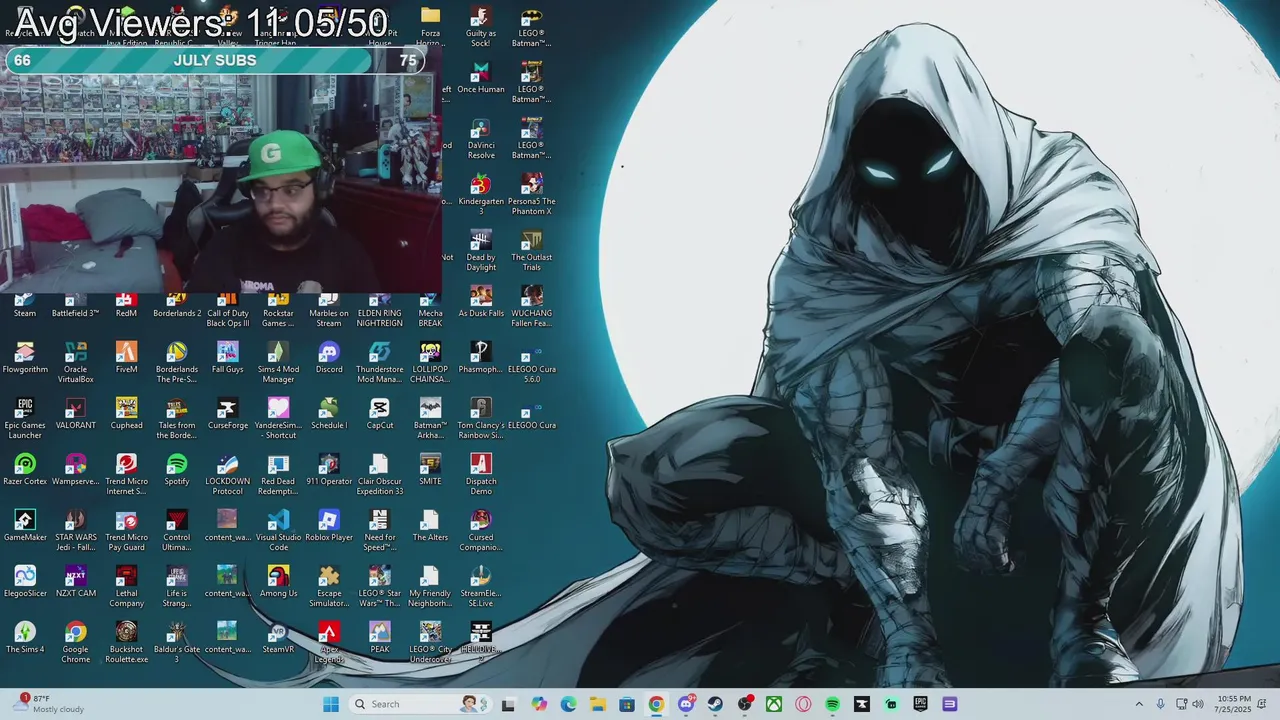Open File Explorer from the taskbar

(597, 704)
